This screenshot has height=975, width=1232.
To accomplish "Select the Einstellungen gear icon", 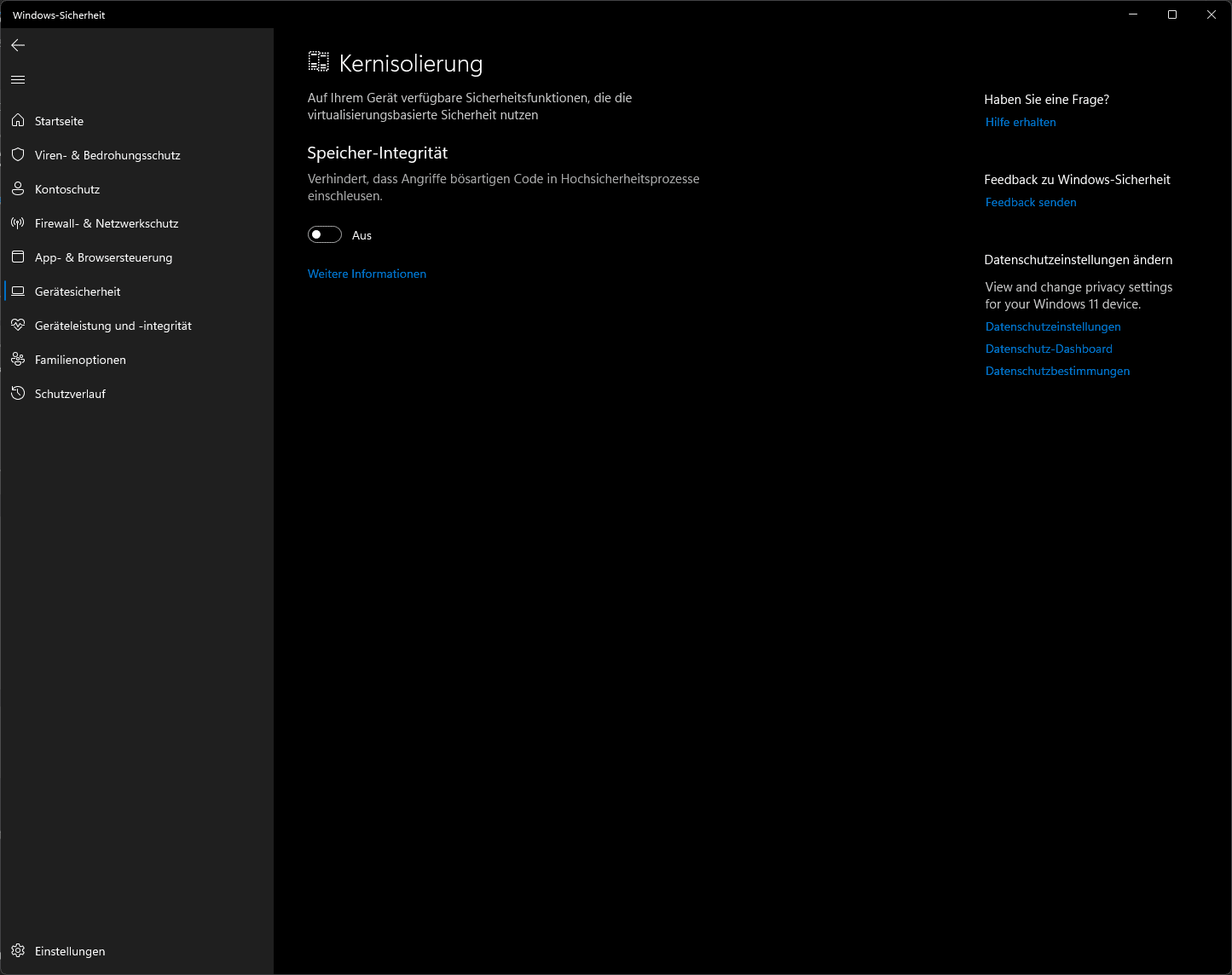I will pyautogui.click(x=18, y=951).
